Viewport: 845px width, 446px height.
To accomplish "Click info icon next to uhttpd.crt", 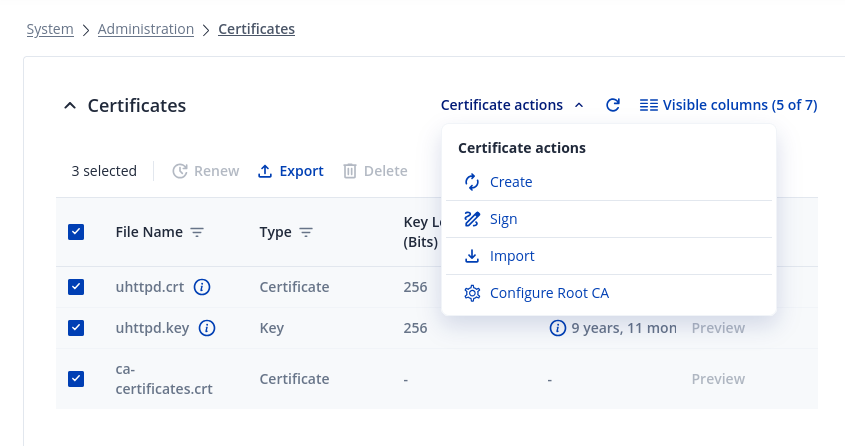I will 202,287.
